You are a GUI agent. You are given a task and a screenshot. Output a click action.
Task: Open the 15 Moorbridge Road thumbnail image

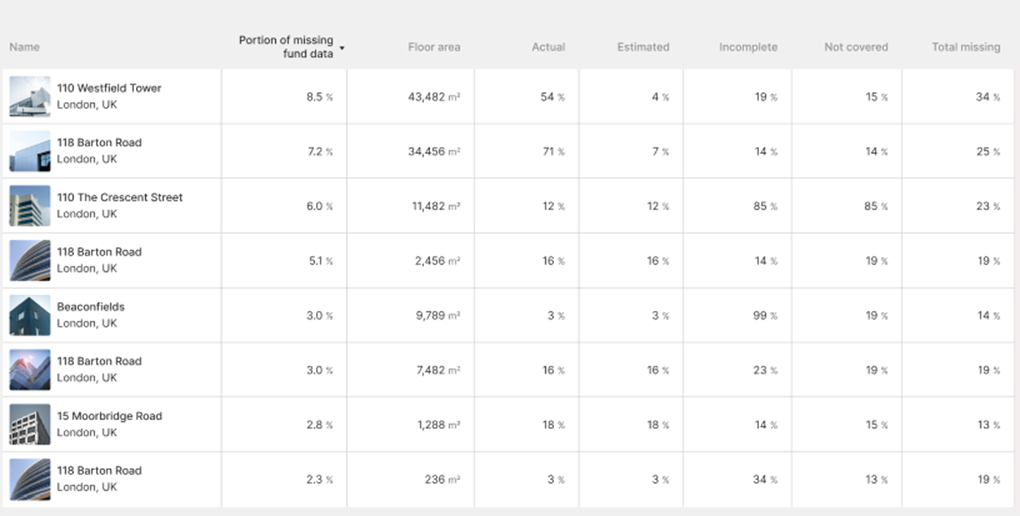coord(30,424)
